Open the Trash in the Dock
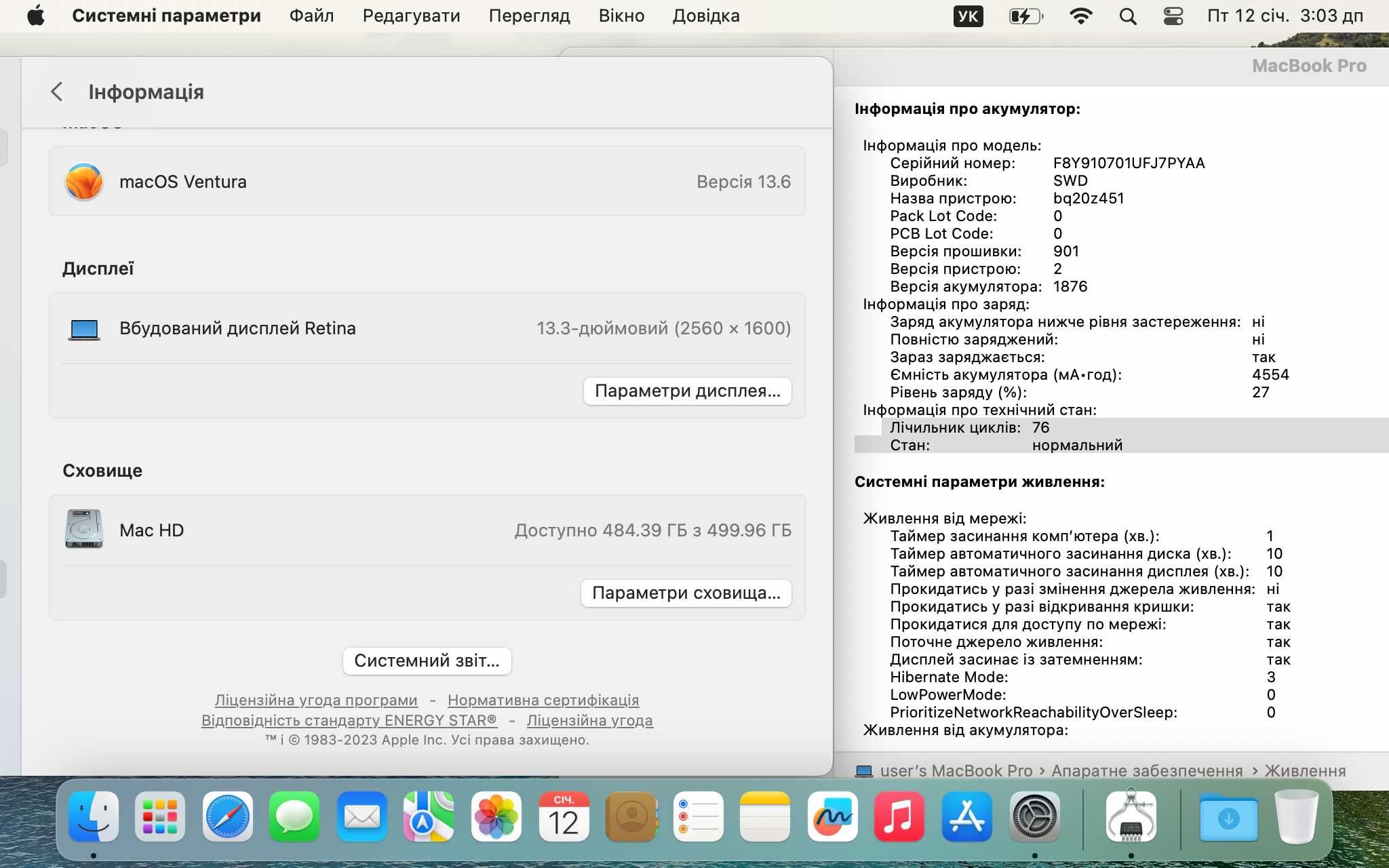The height and width of the screenshot is (868, 1389). tap(1296, 816)
